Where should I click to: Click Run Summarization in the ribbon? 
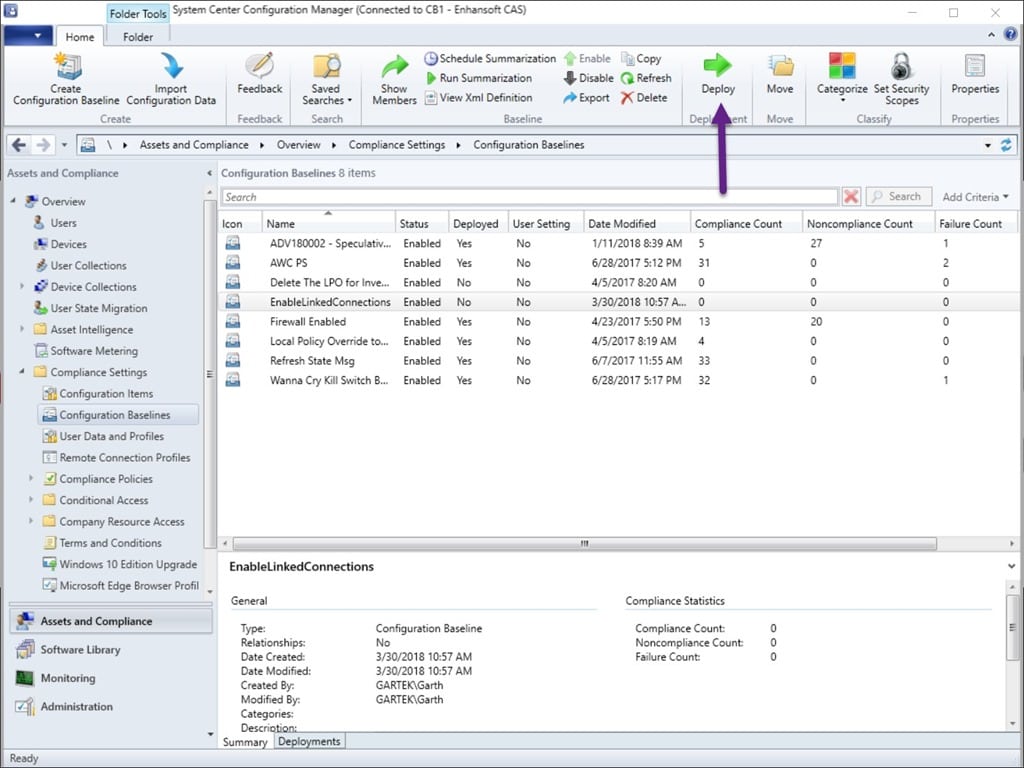479,78
